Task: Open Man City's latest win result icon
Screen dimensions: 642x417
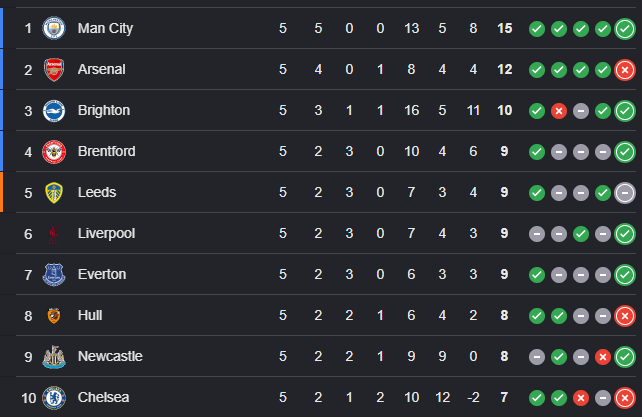Action: click(625, 29)
